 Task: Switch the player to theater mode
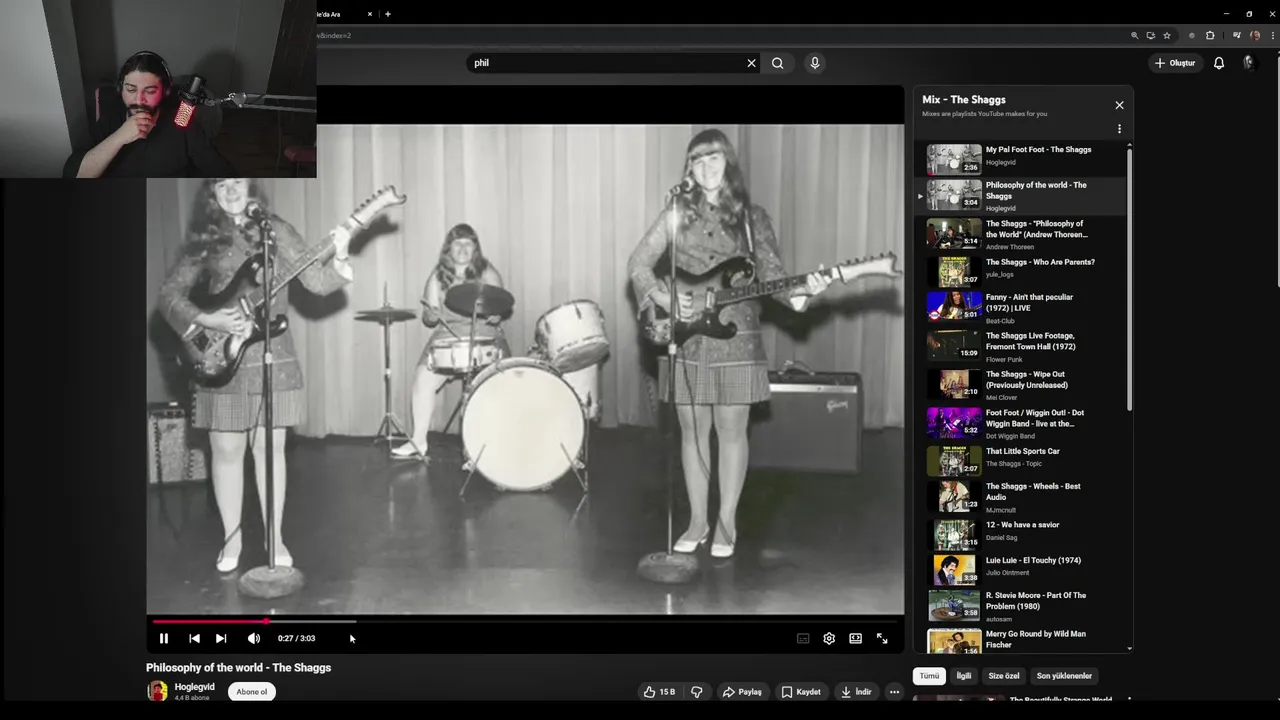coord(856,638)
